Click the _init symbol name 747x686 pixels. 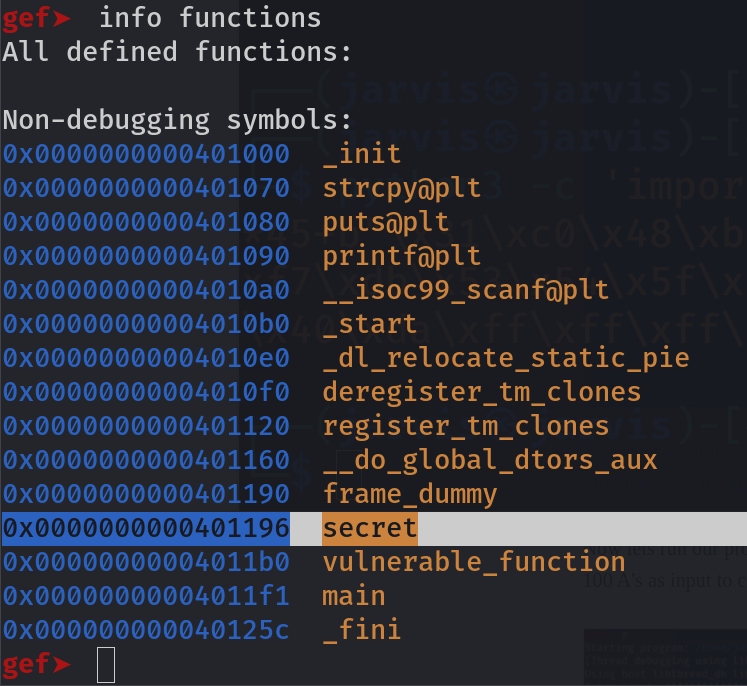pos(361,154)
